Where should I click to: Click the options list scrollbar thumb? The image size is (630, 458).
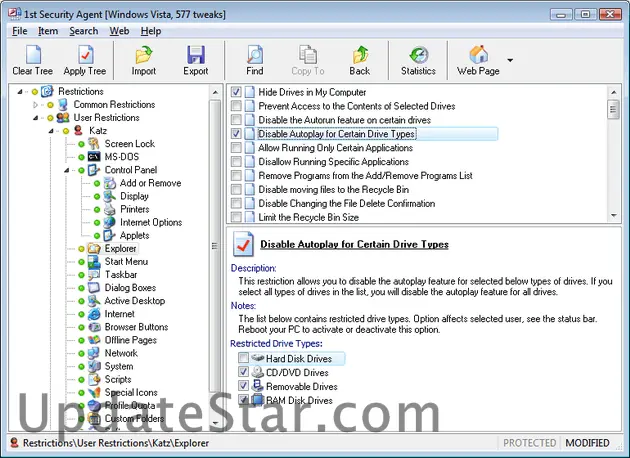(614, 109)
